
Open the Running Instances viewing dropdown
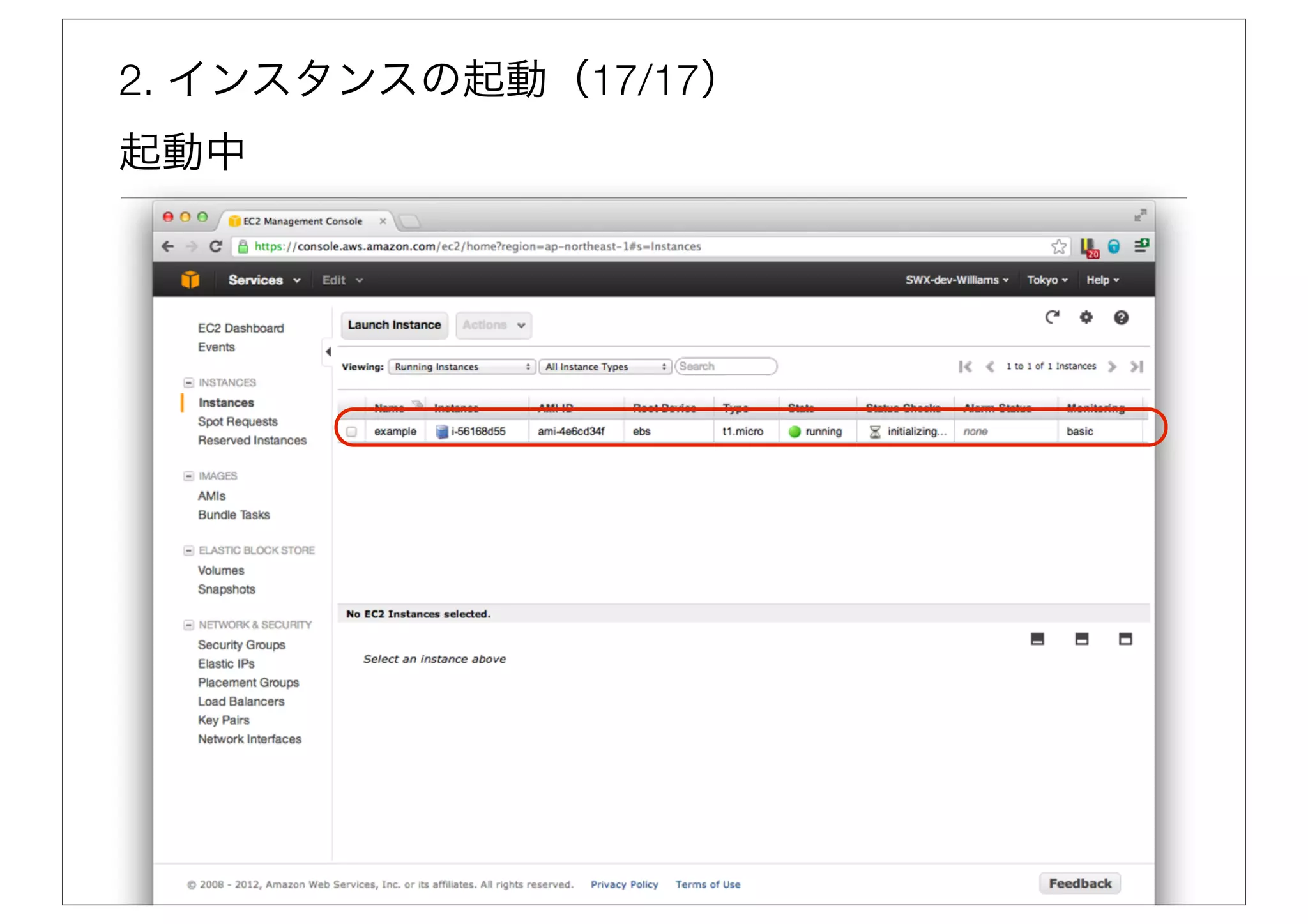point(462,367)
